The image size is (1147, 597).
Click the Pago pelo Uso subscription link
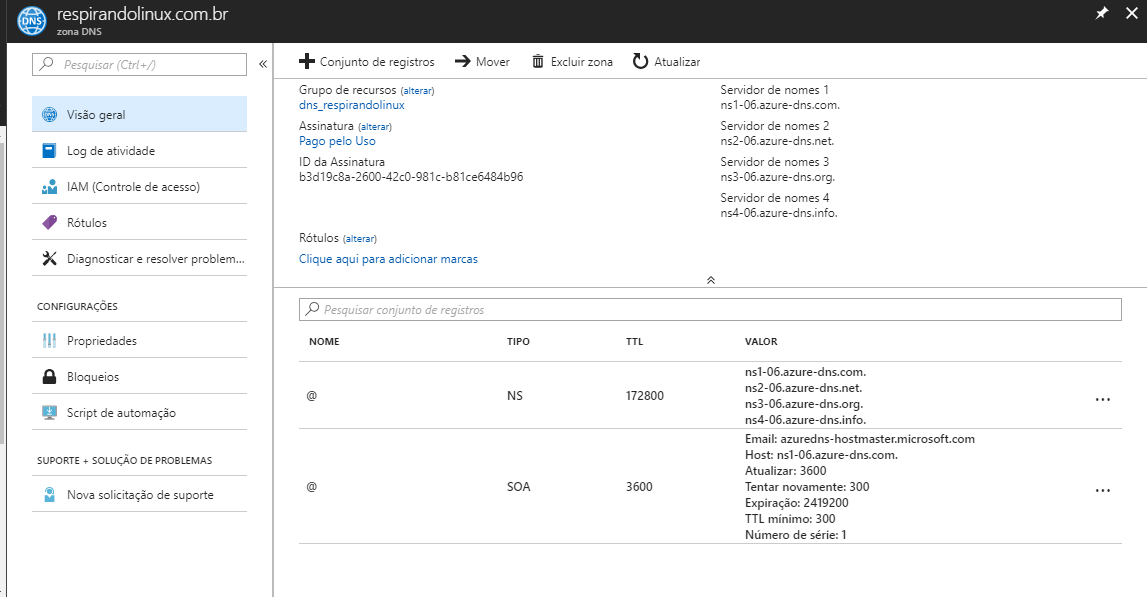[337, 141]
